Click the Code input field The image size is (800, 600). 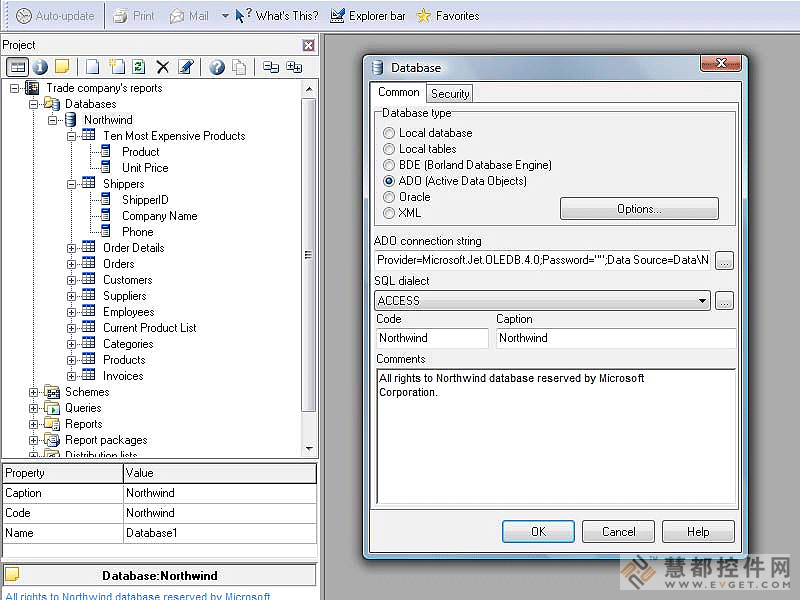click(432, 338)
